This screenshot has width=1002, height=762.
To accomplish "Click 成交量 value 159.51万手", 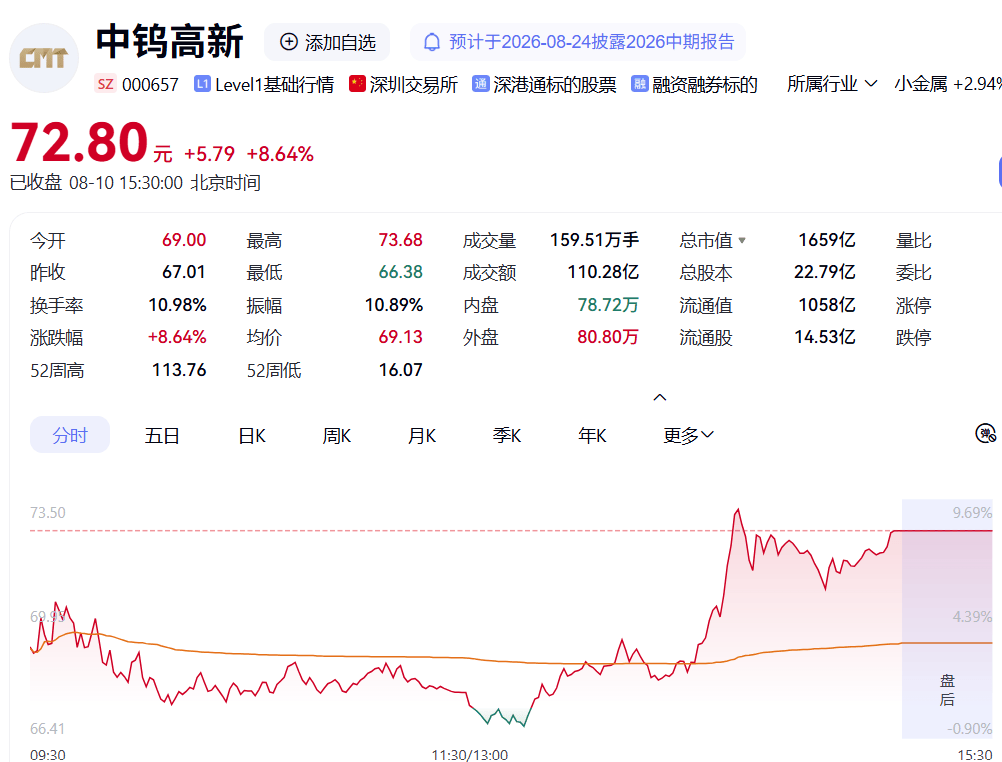I will 594,240.
